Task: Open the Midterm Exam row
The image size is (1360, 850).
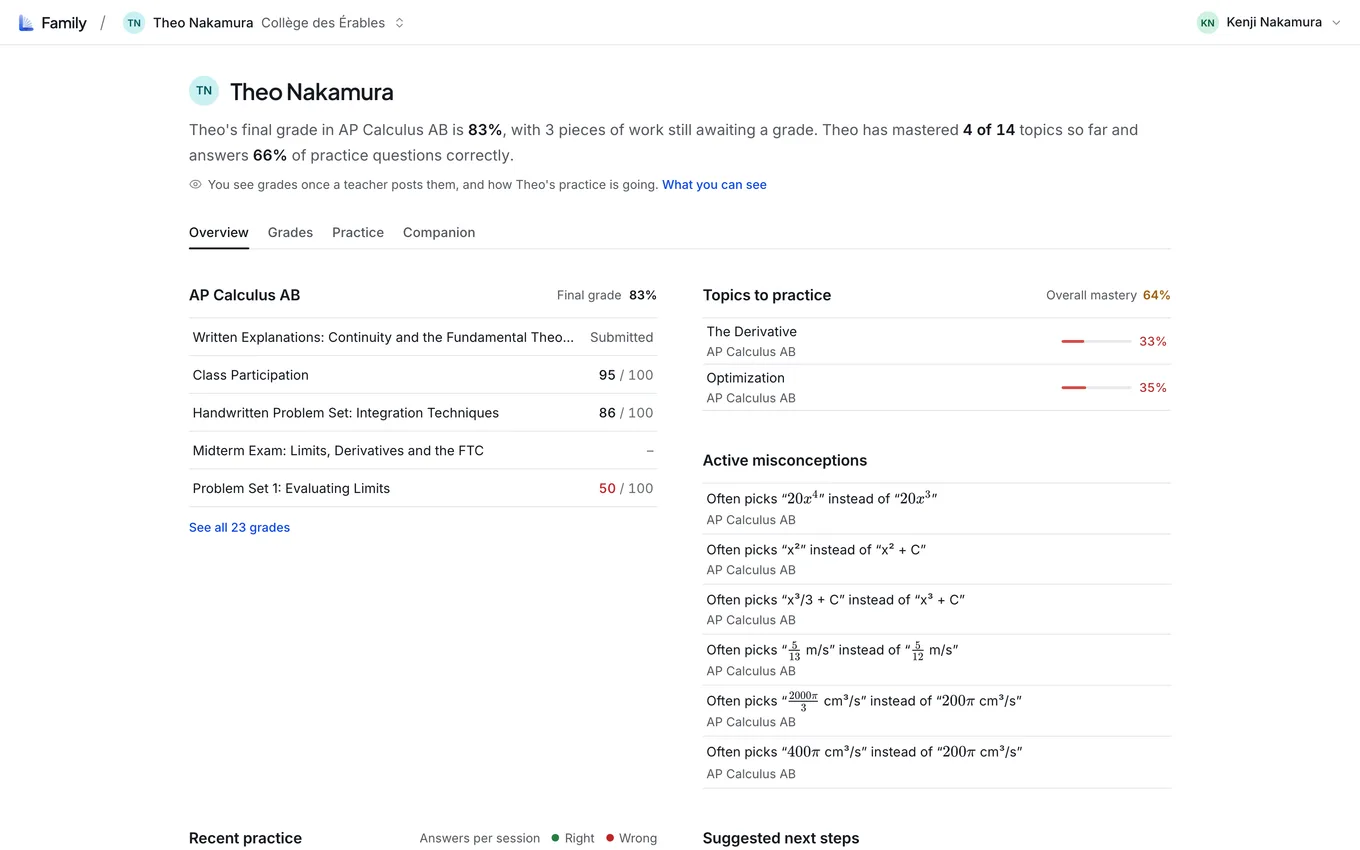Action: (423, 451)
